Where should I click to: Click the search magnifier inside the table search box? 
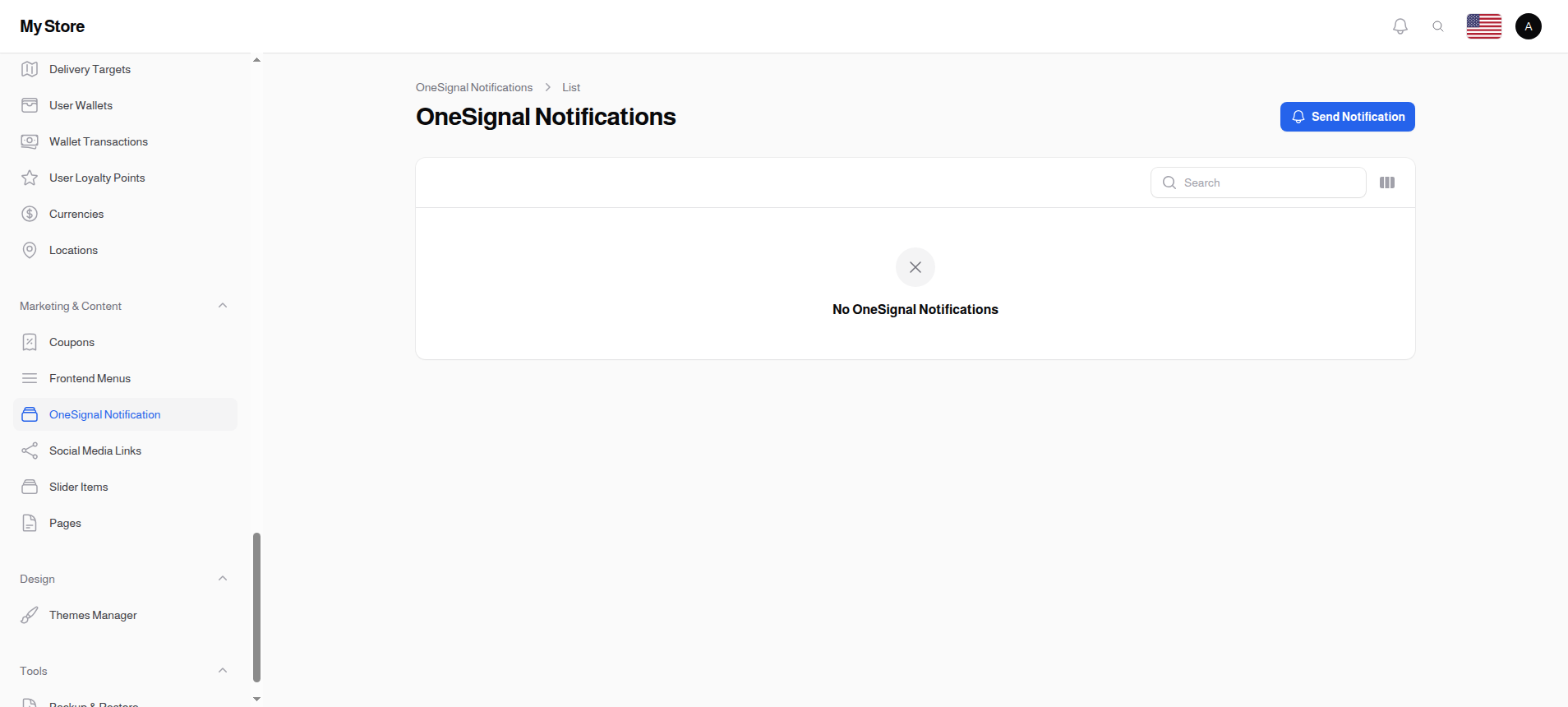point(1169,183)
